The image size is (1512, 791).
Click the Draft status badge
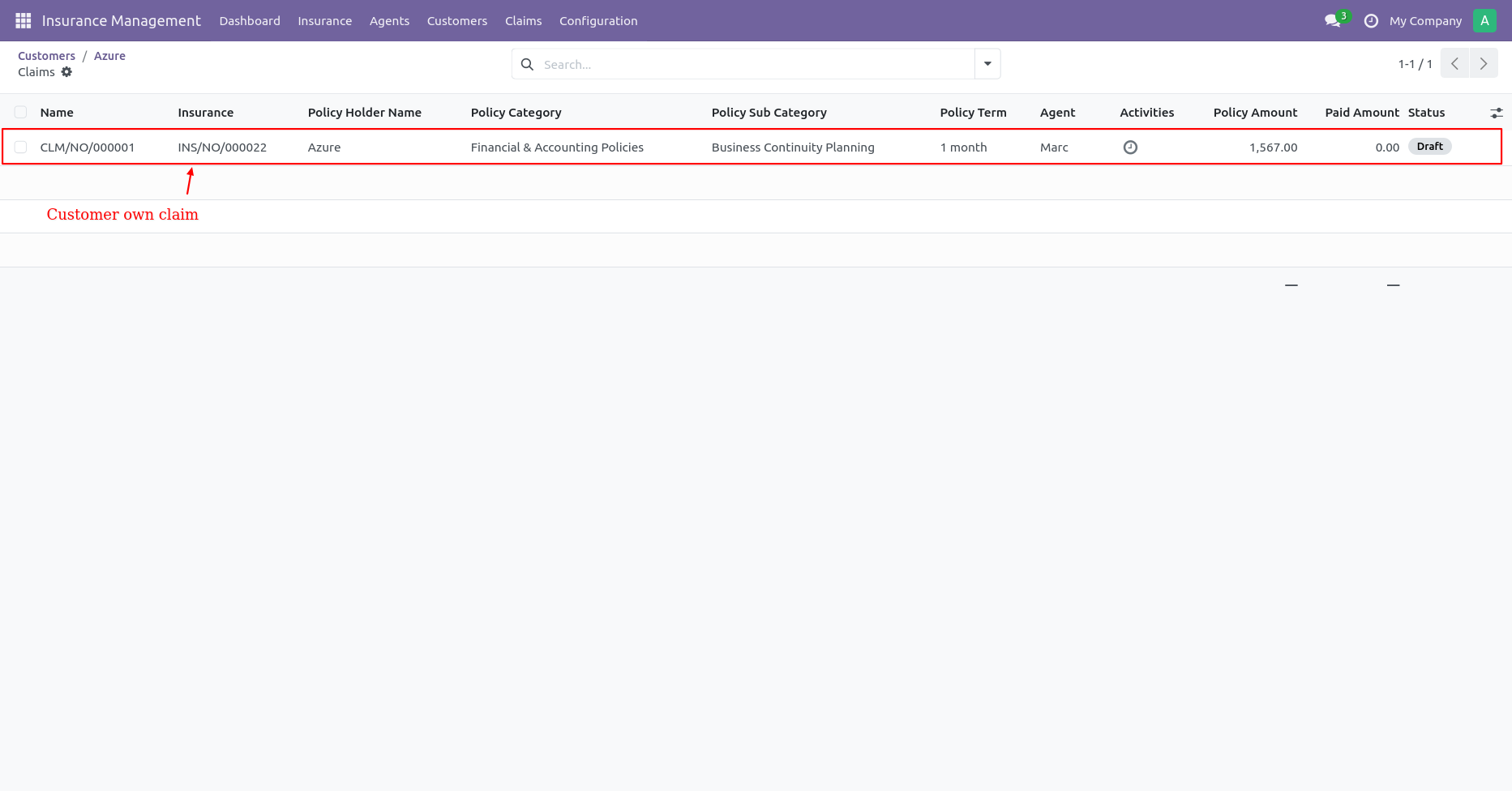tap(1429, 147)
